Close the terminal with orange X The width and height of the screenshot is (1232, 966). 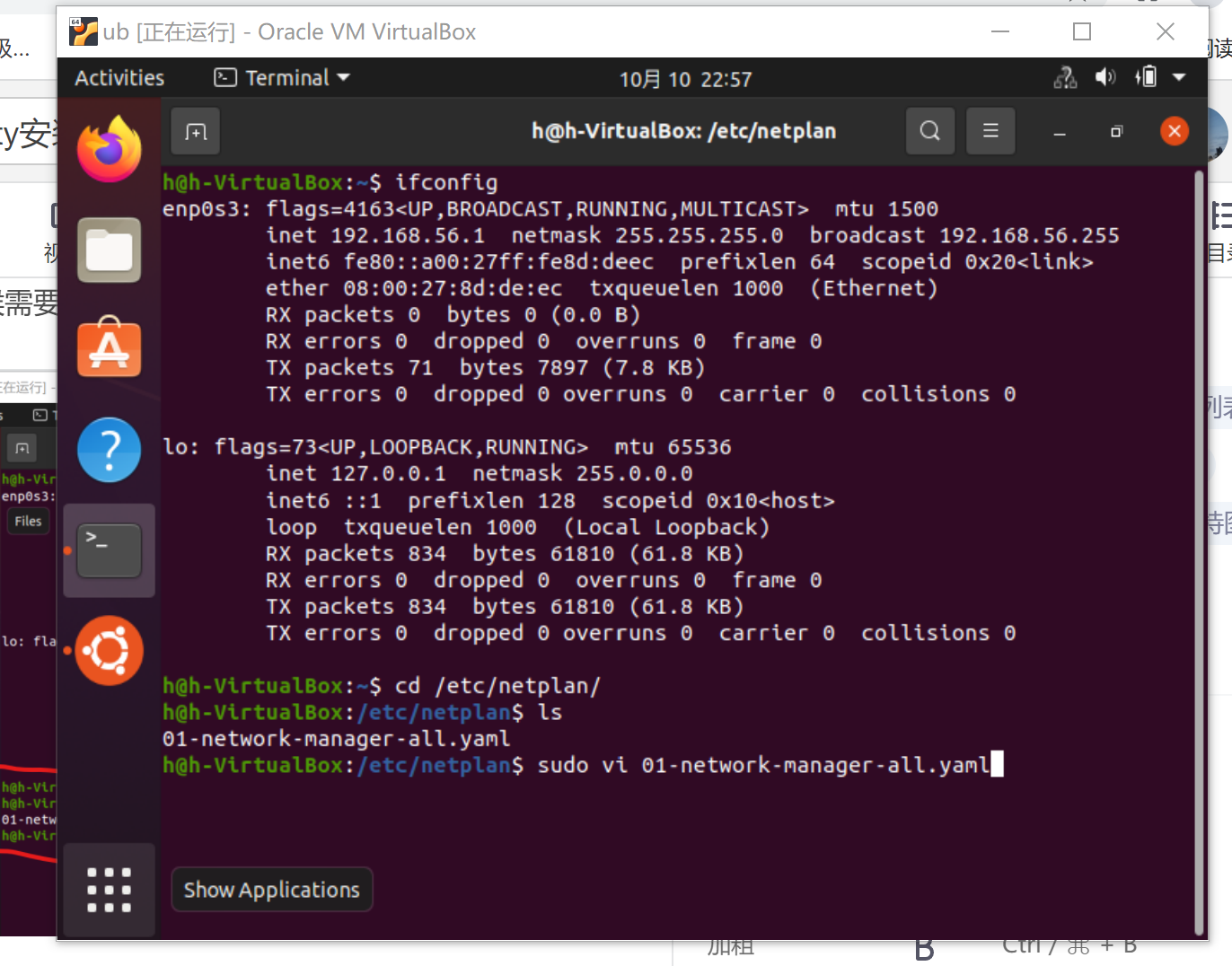pos(1175,131)
